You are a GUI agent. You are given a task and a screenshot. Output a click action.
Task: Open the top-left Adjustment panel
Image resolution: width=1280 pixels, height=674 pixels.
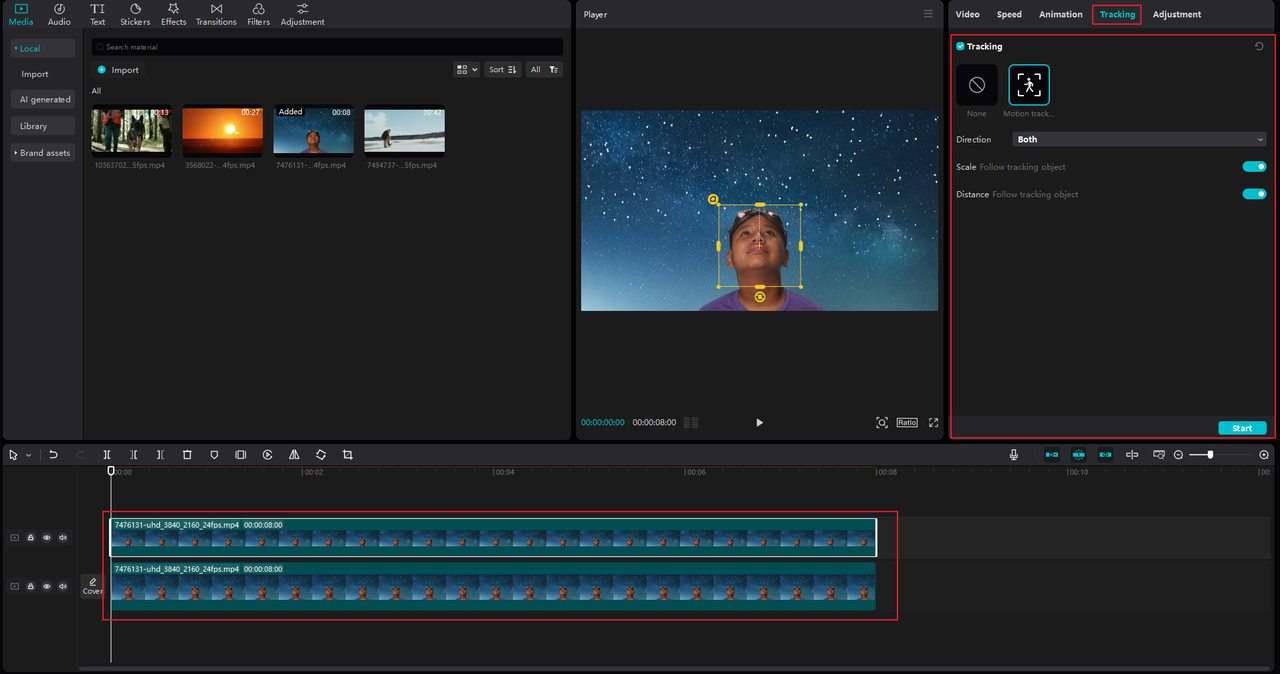(x=302, y=14)
